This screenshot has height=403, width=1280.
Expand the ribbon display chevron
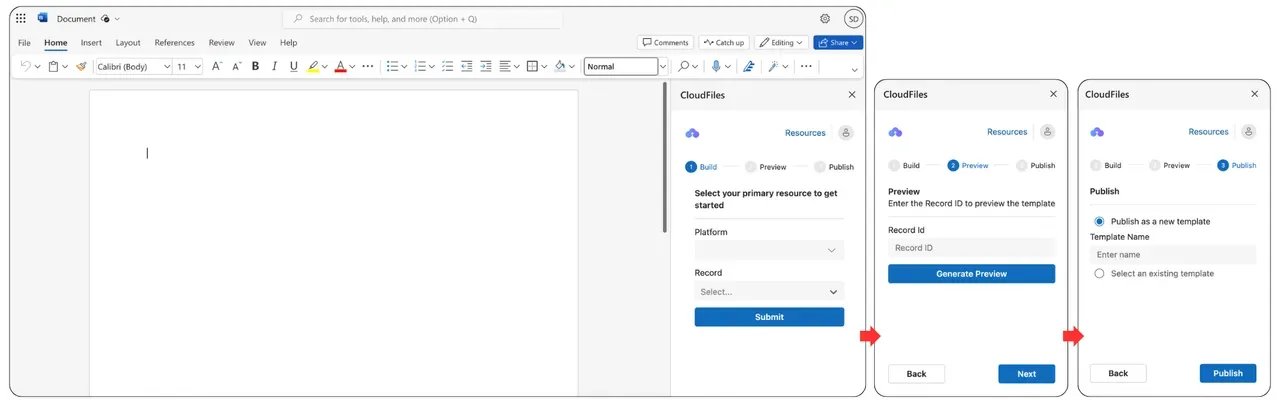(x=854, y=69)
